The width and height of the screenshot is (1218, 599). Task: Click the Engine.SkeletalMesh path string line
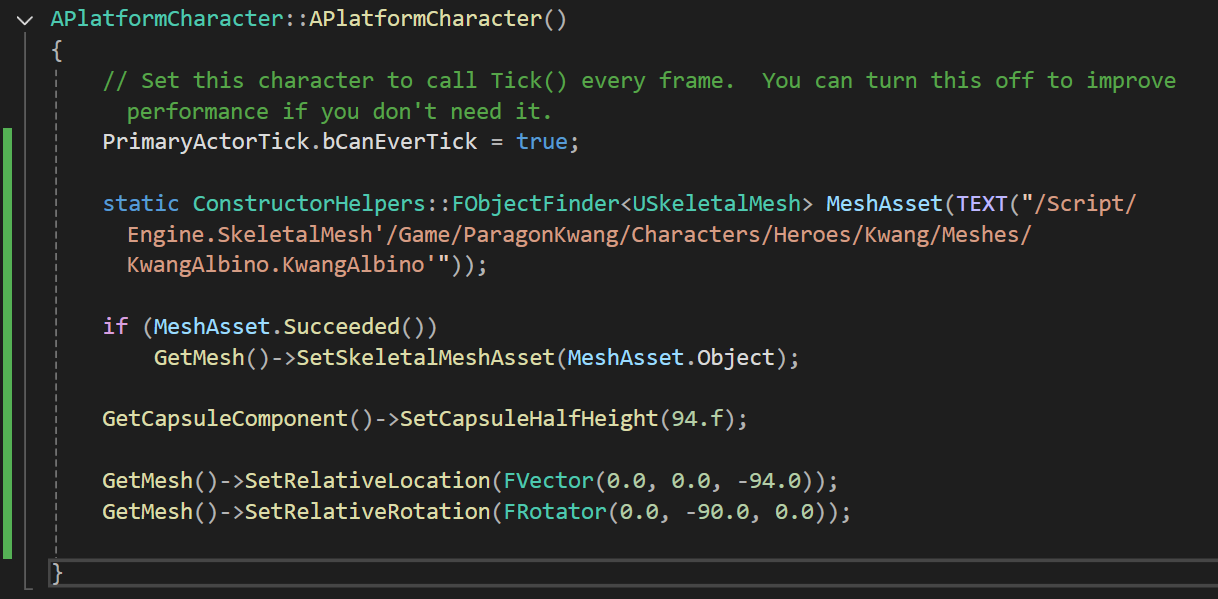(579, 235)
